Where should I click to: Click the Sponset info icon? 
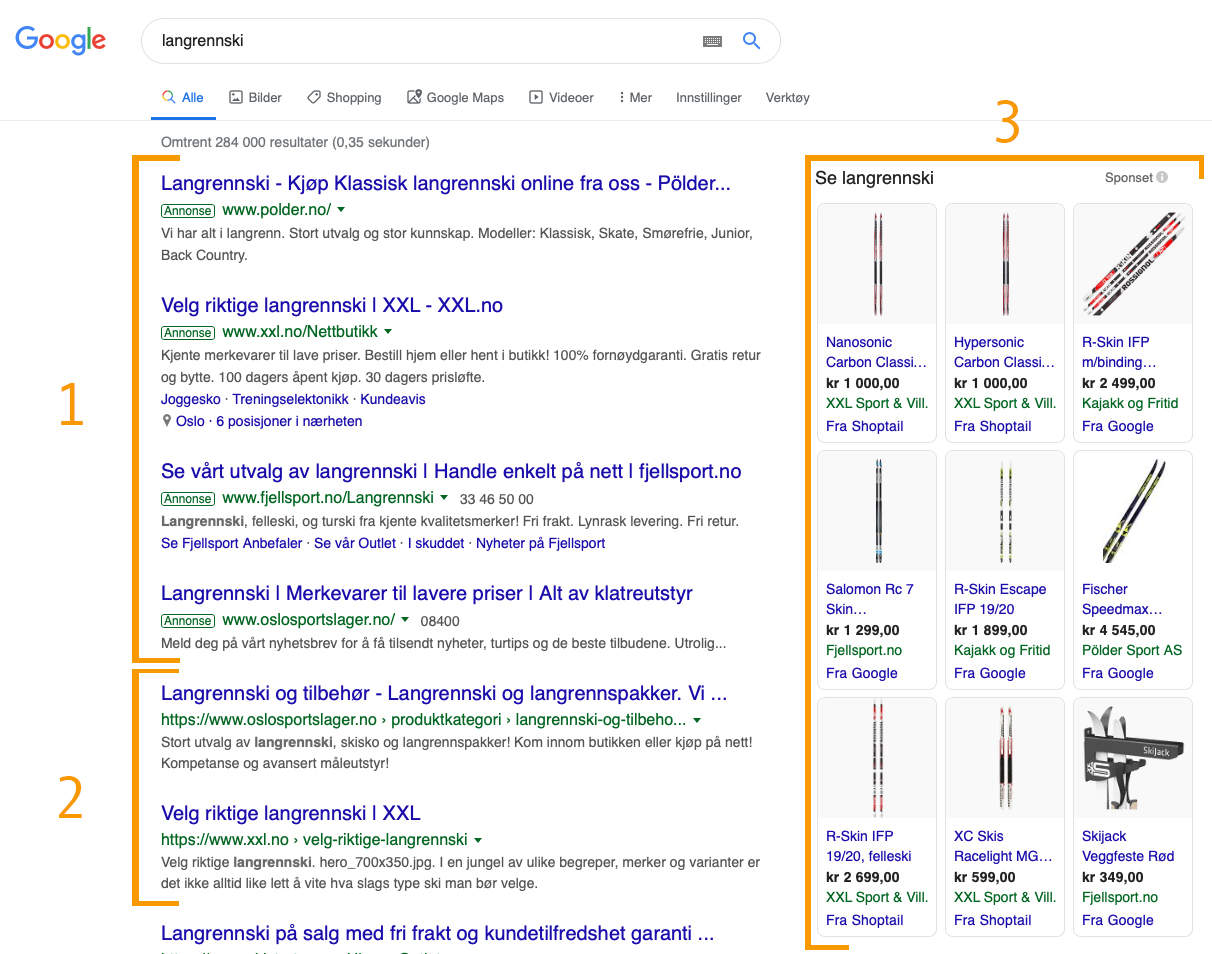click(x=1162, y=177)
